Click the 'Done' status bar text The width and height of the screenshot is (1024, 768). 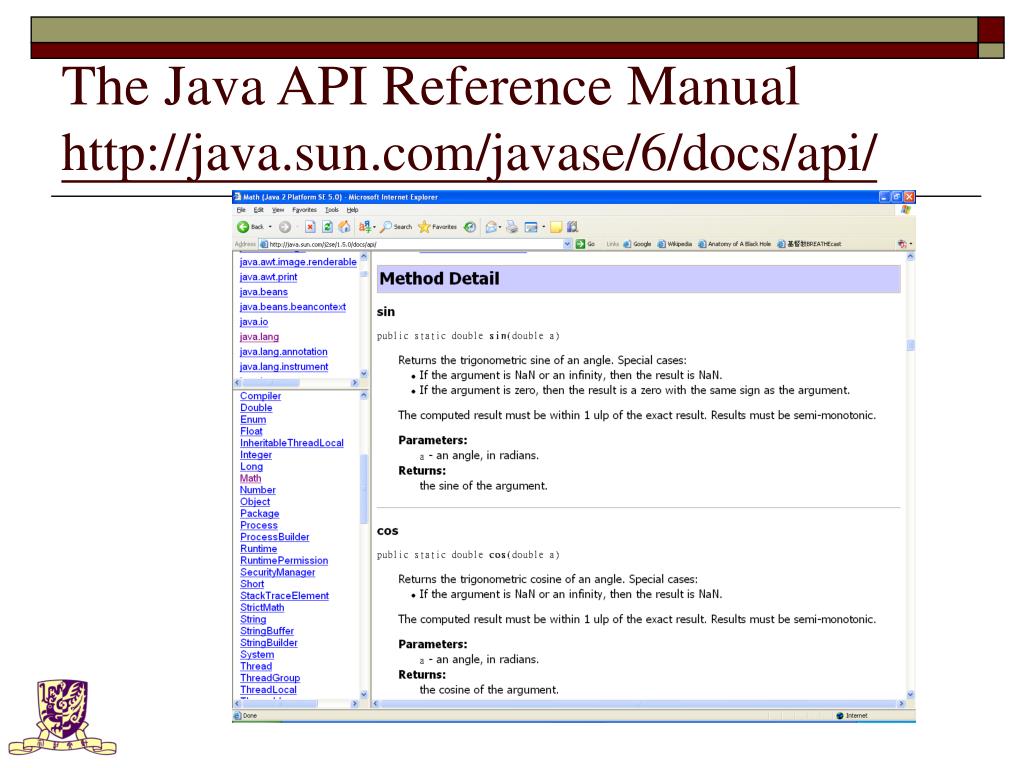(250, 716)
